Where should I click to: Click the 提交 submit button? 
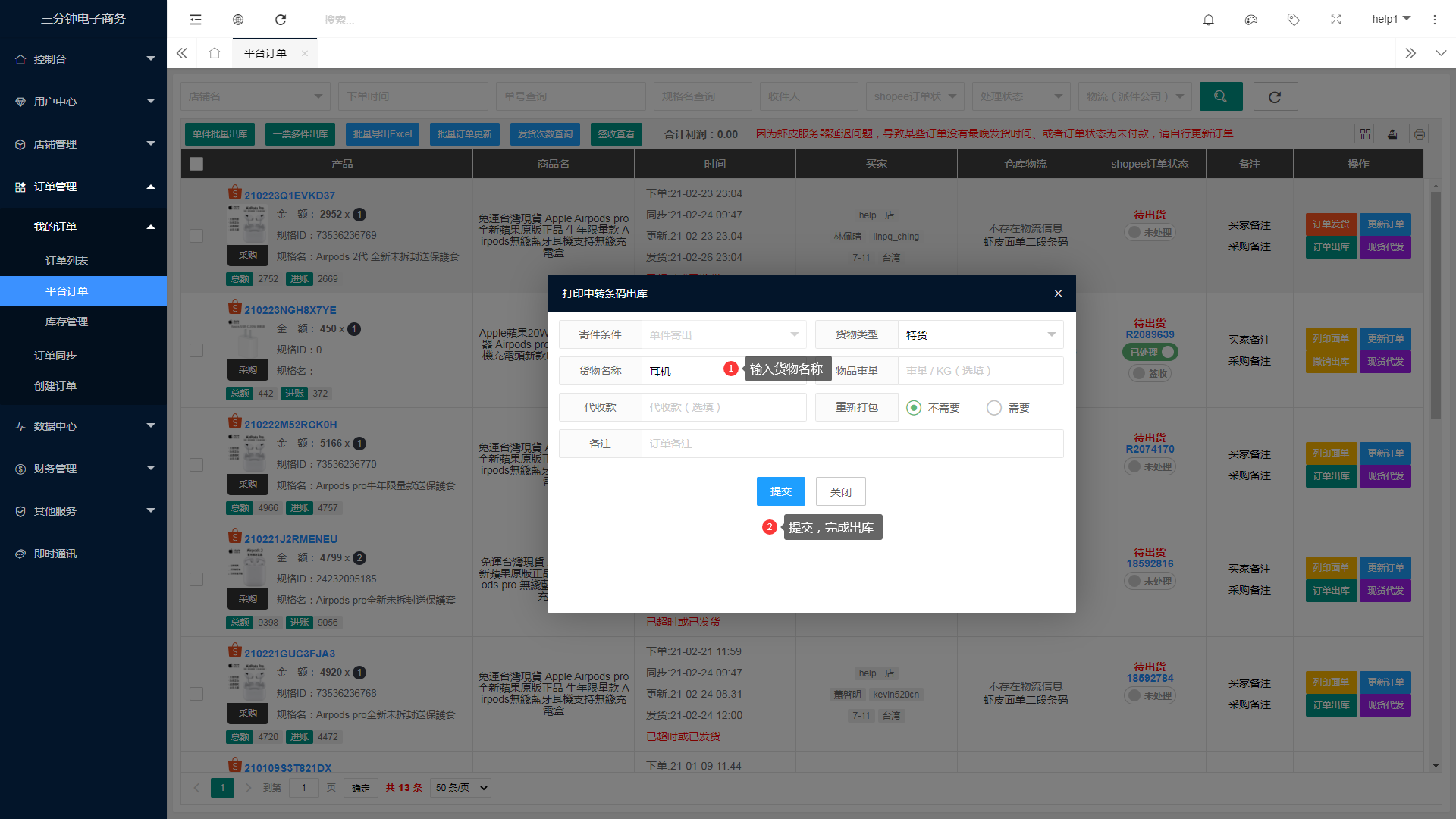780,491
